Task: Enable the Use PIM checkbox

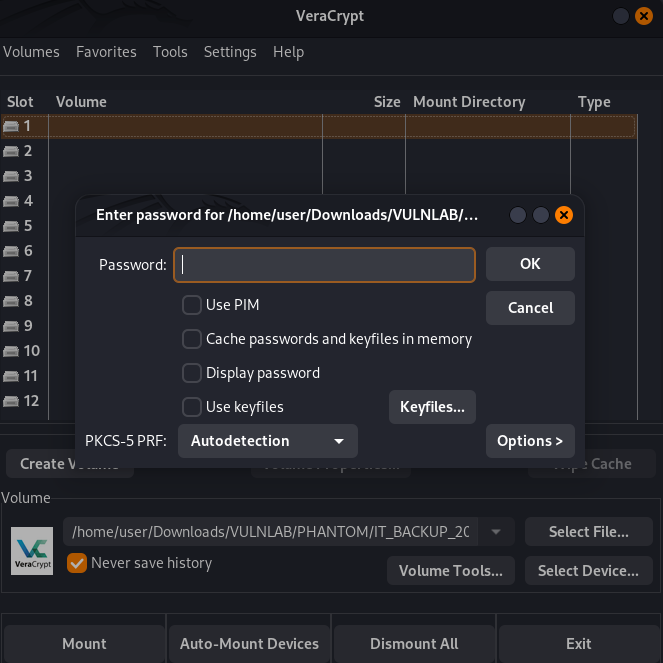Action: pos(192,305)
